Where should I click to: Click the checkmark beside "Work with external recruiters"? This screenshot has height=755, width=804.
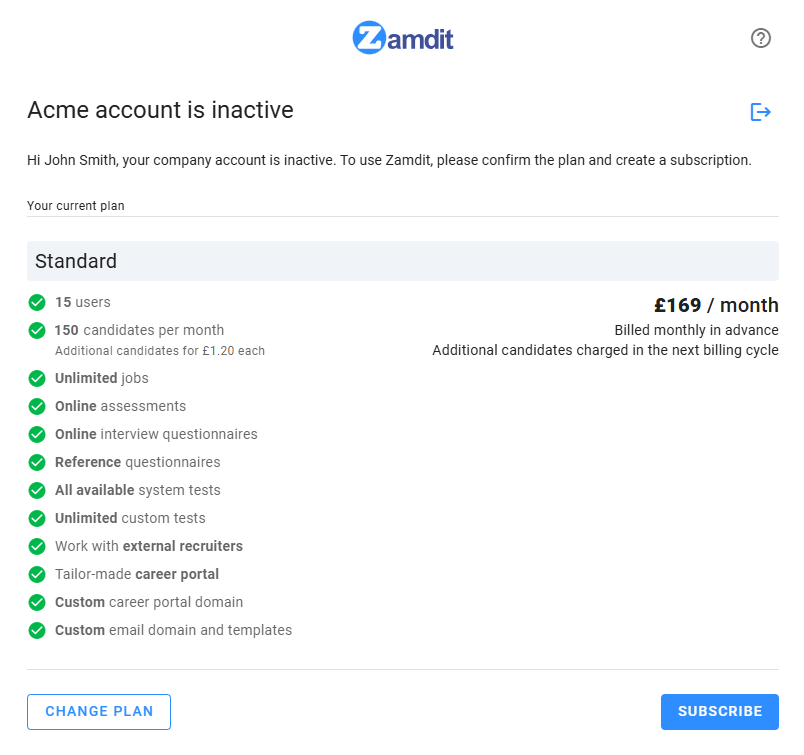[x=37, y=546]
